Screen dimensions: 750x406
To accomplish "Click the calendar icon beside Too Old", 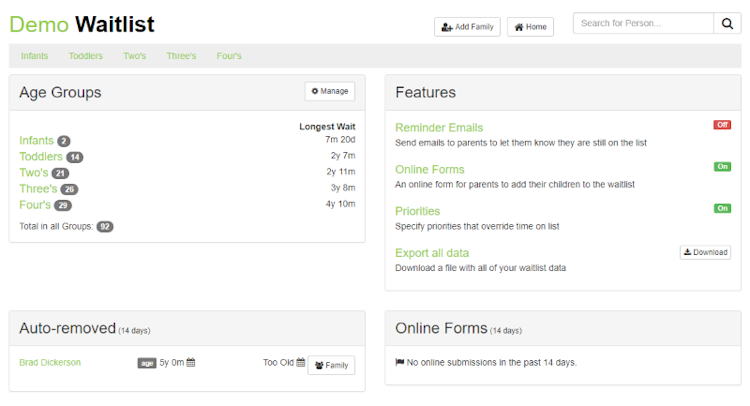I will coord(300,363).
